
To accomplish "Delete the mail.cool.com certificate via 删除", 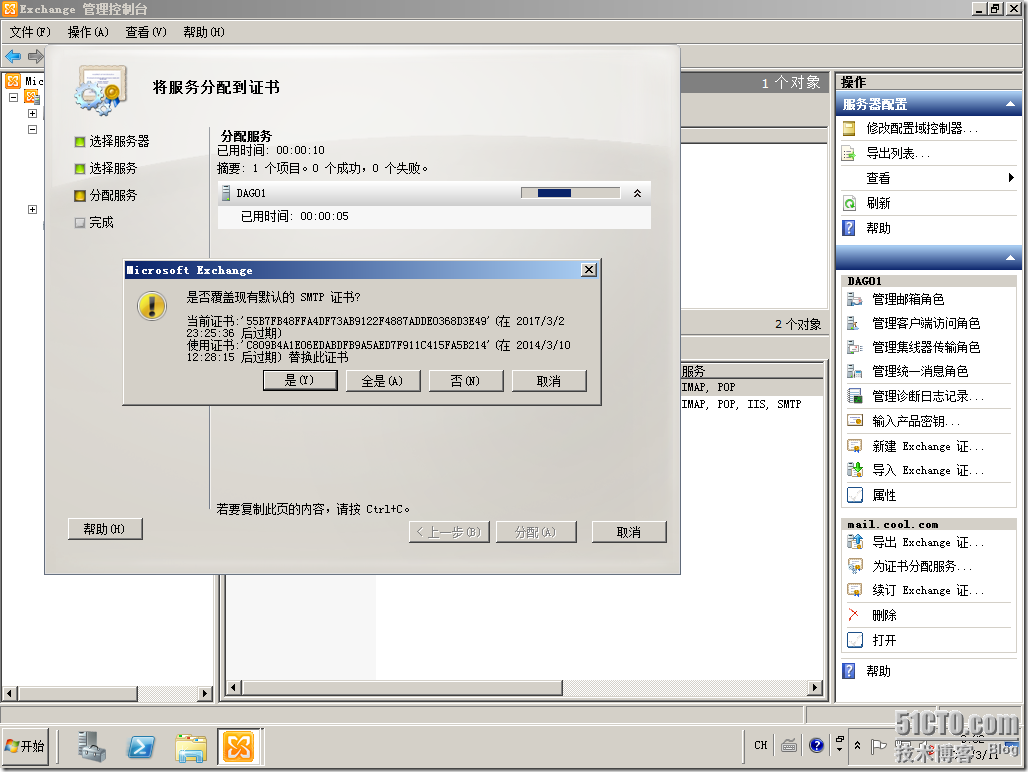I will click(x=880, y=614).
